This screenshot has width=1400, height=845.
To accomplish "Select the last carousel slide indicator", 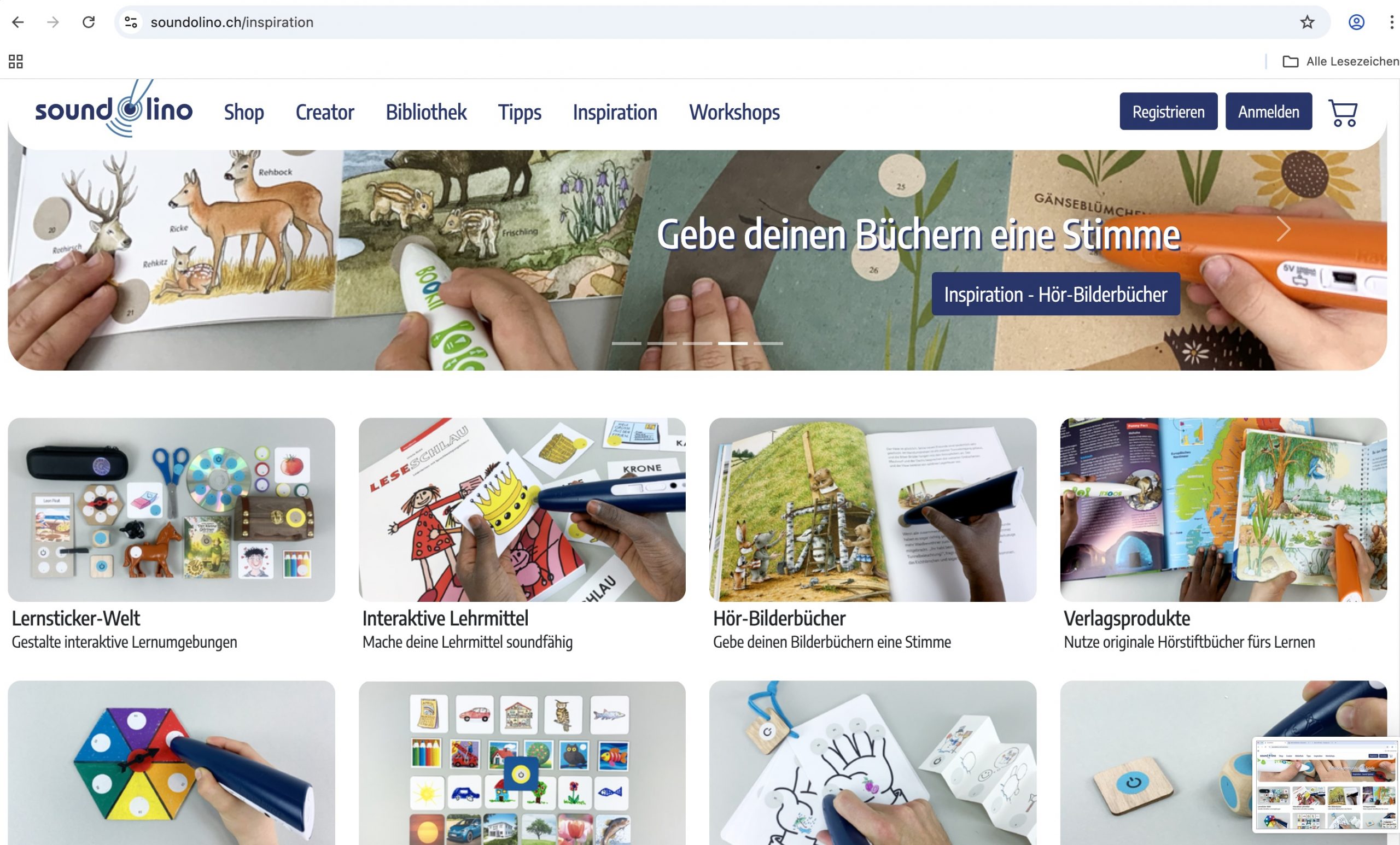I will pos(768,343).
